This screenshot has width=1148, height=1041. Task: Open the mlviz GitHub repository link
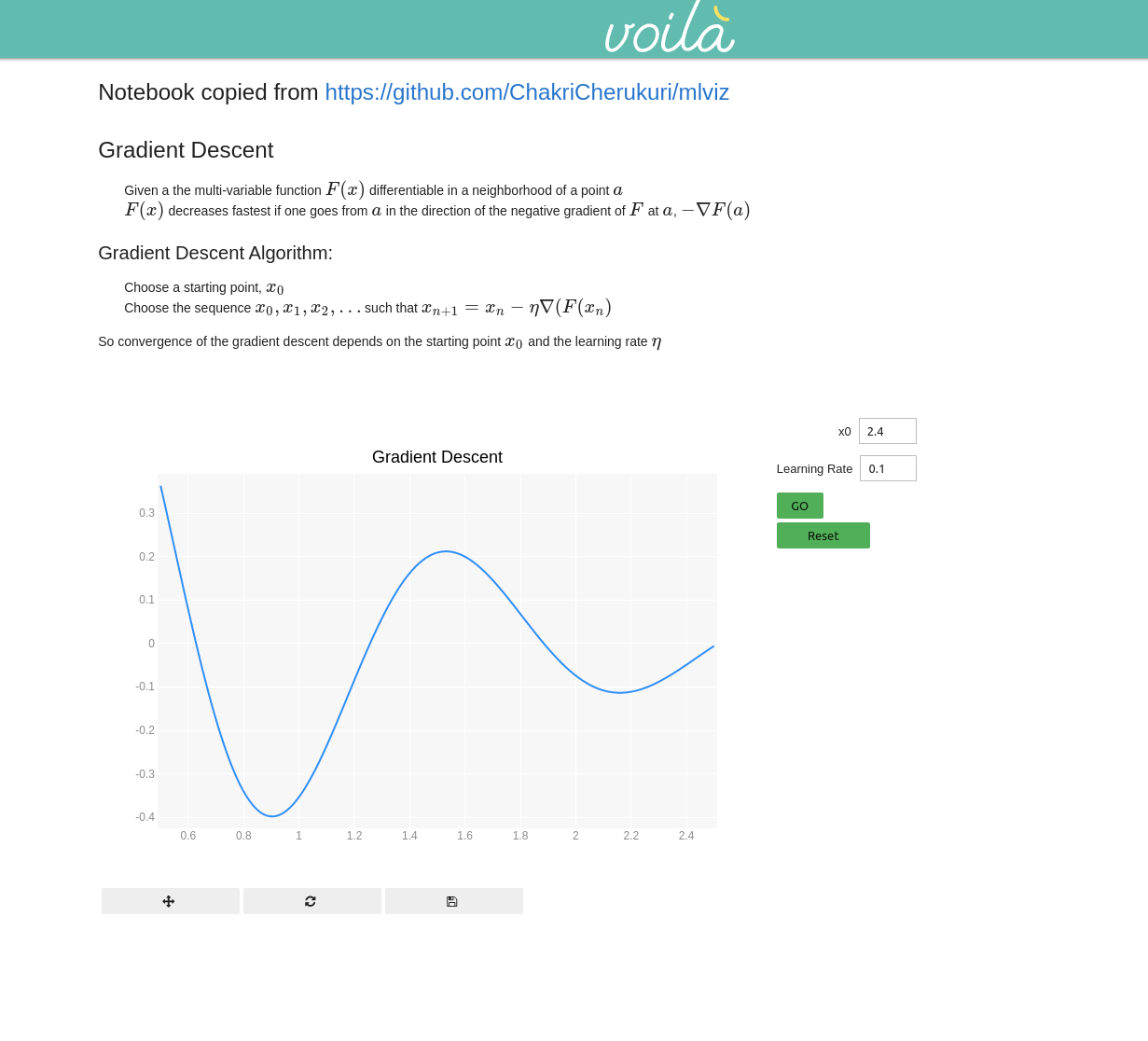527,91
